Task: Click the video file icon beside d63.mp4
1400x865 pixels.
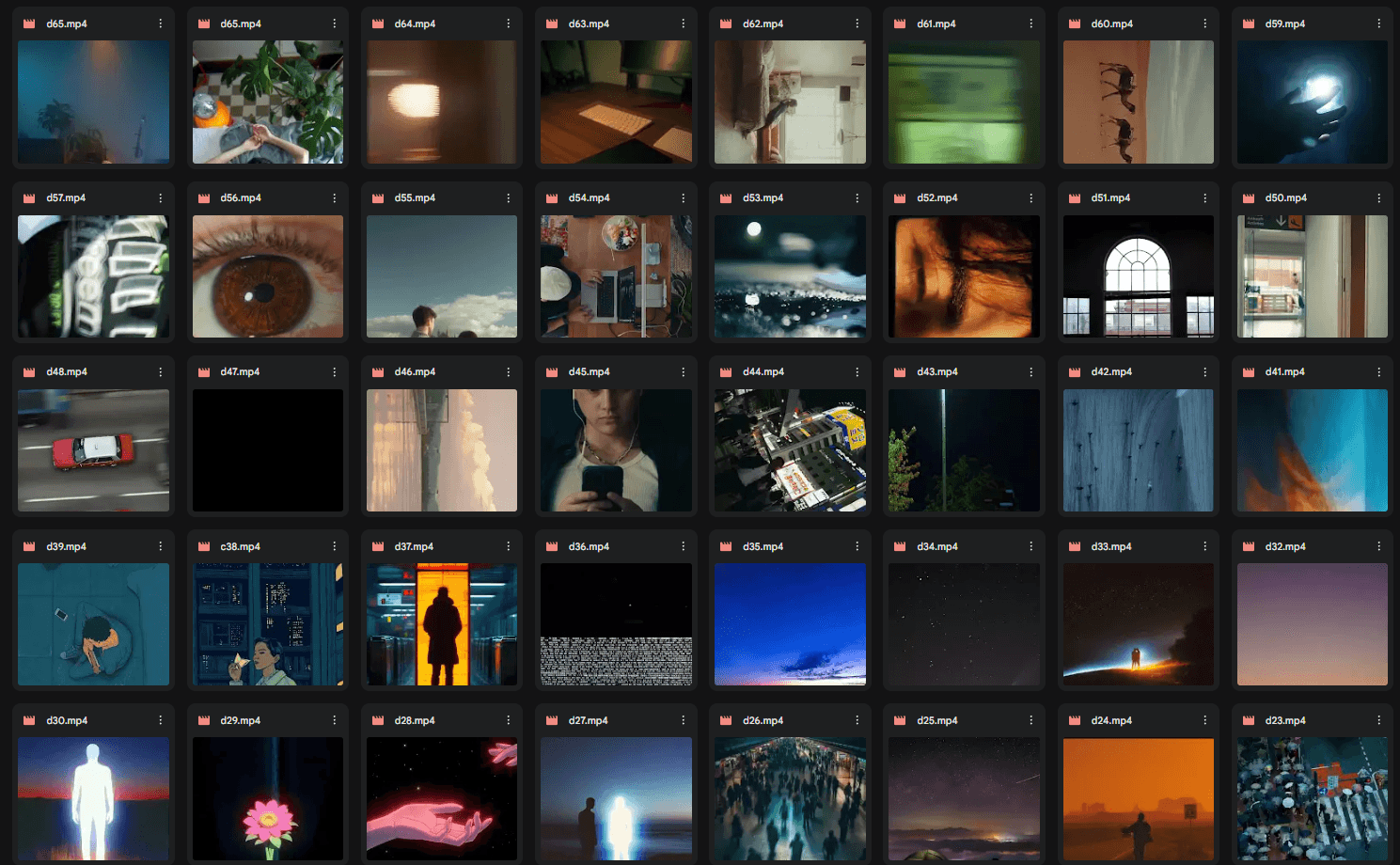Action: 552,24
